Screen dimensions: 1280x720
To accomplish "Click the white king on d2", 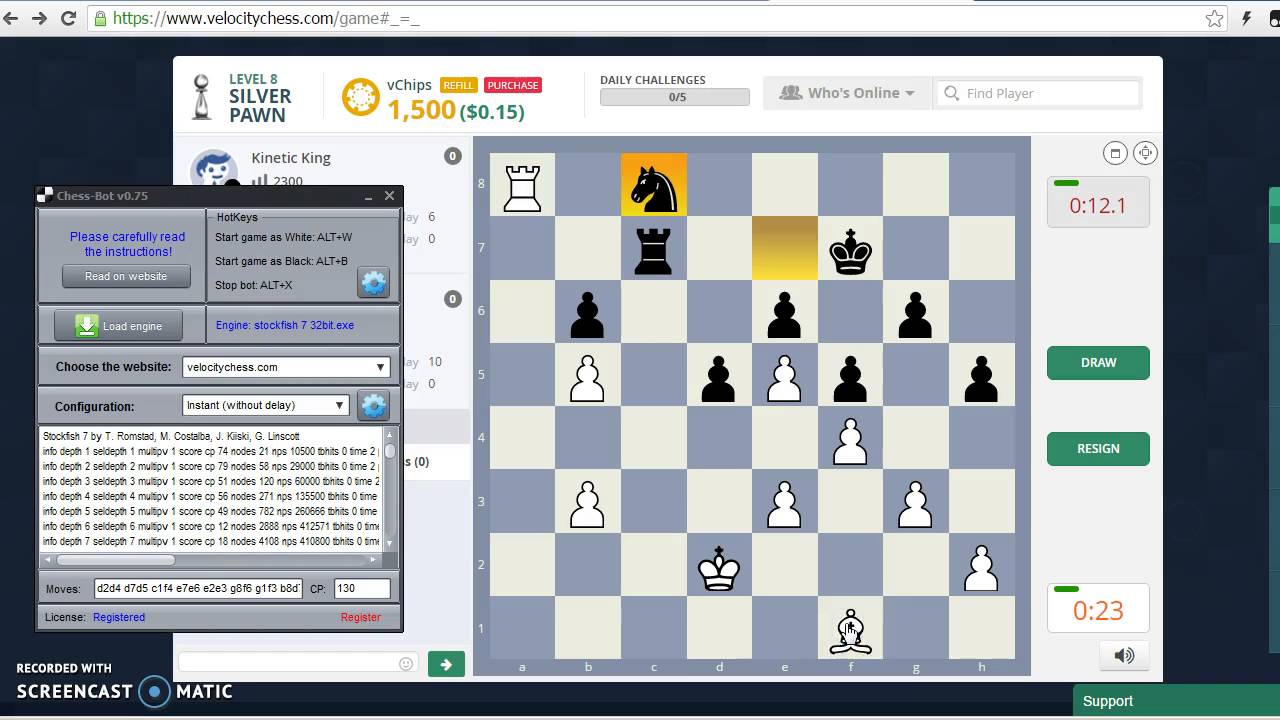I will click(x=719, y=568).
